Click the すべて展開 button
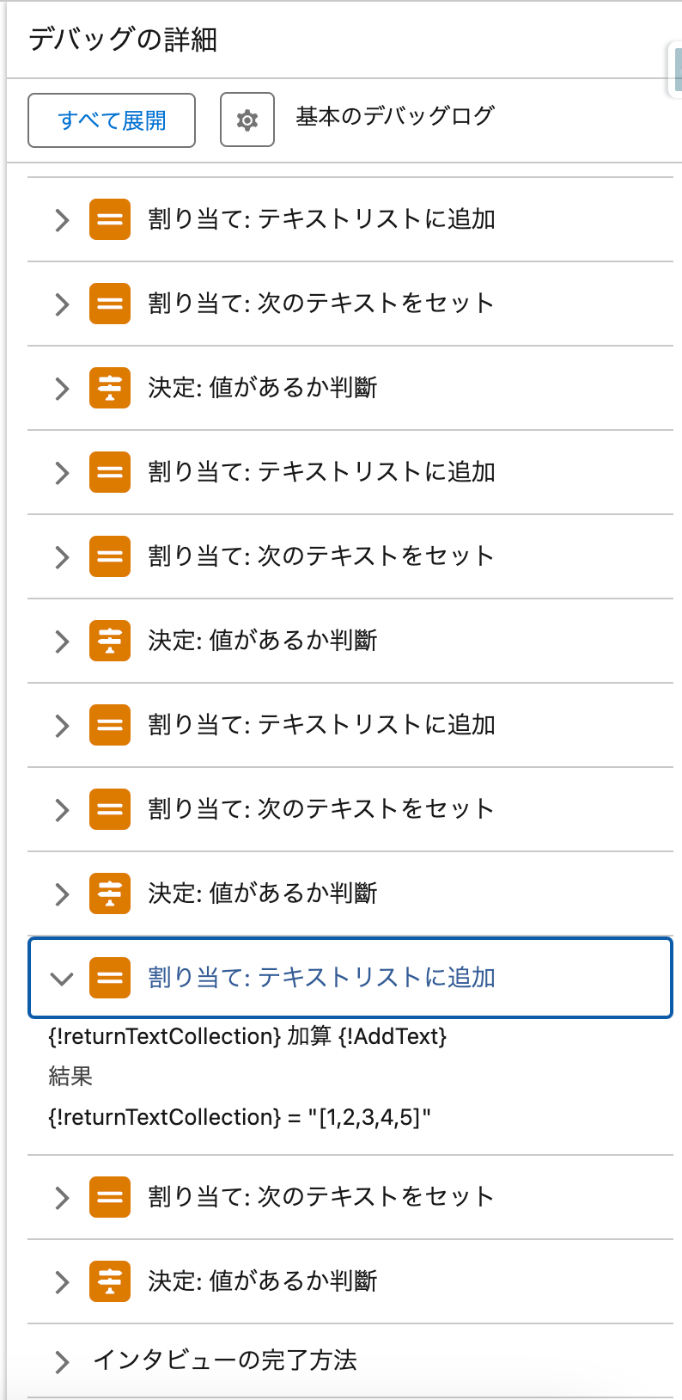Screen dimensions: 682x1400 111,120
